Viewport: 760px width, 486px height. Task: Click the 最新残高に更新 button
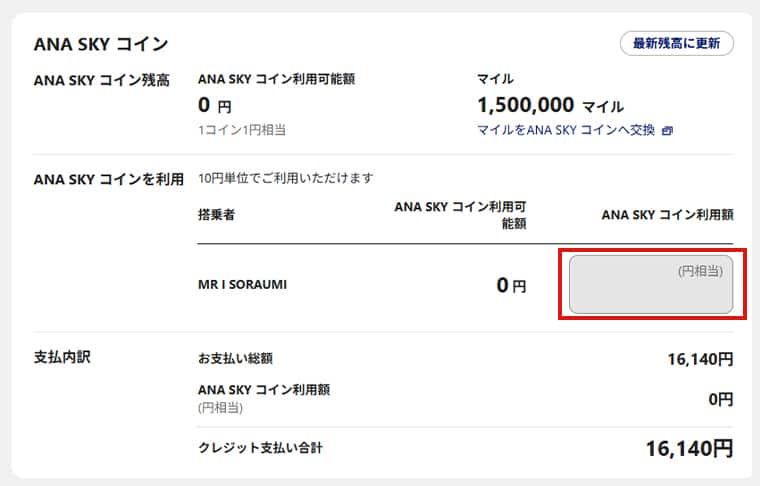(677, 43)
